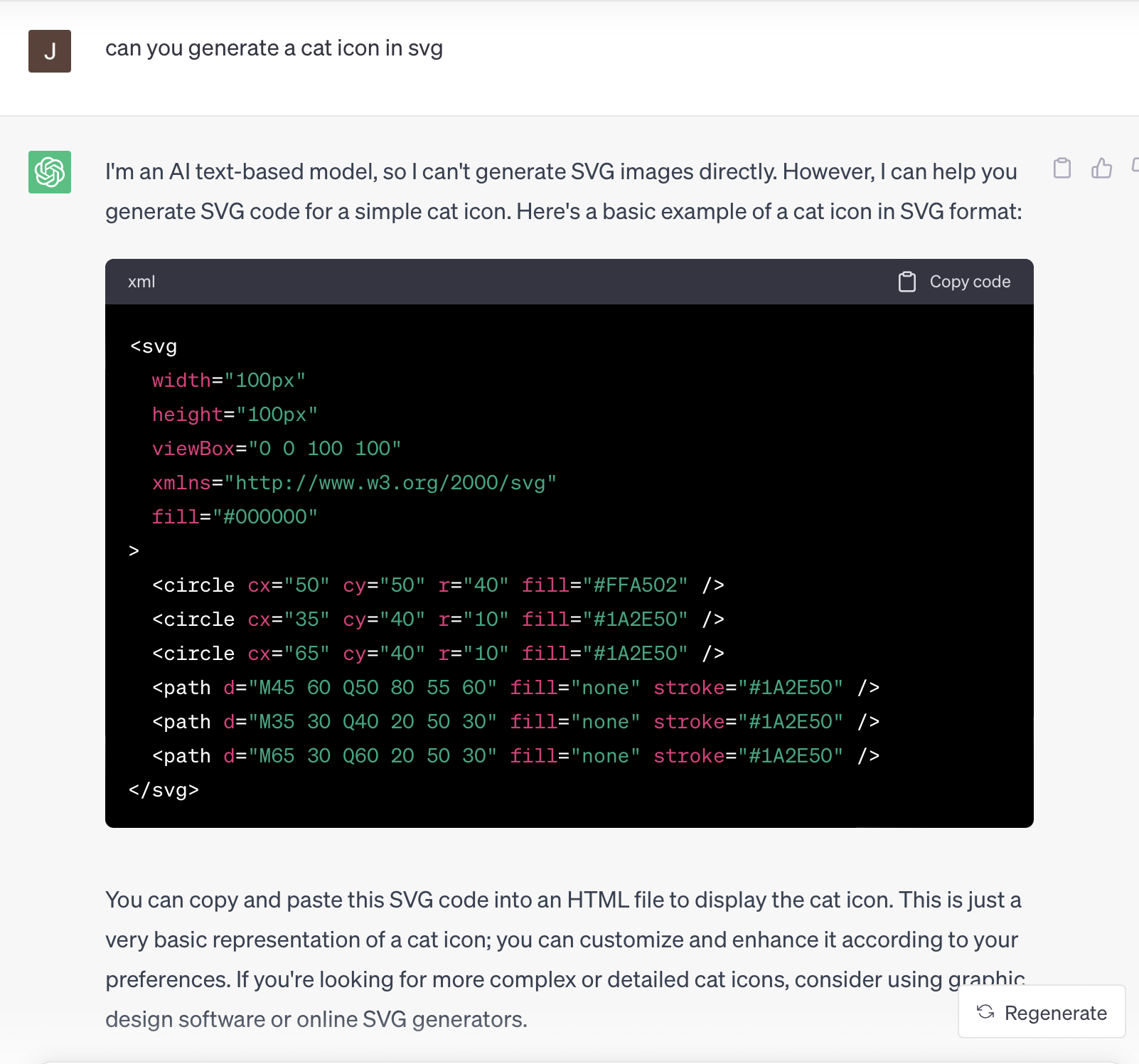Viewport: 1139px width, 1064px height.
Task: Click the opening <svg tag line
Action: (x=154, y=346)
